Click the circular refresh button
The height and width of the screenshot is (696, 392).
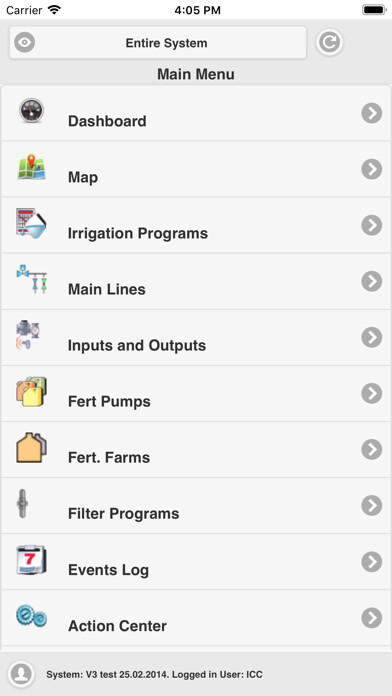[329, 42]
